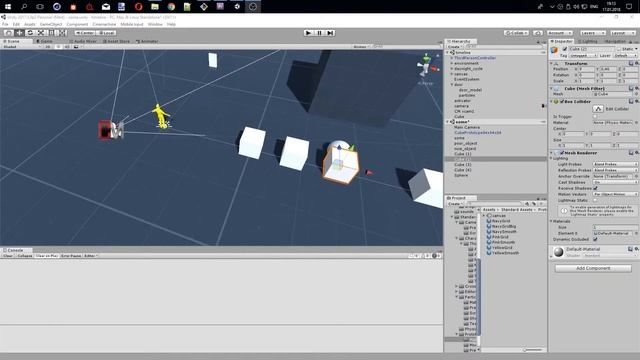Click the Step frame button
Image resolution: width=640 pixels, height=360 pixels.
[331, 33]
